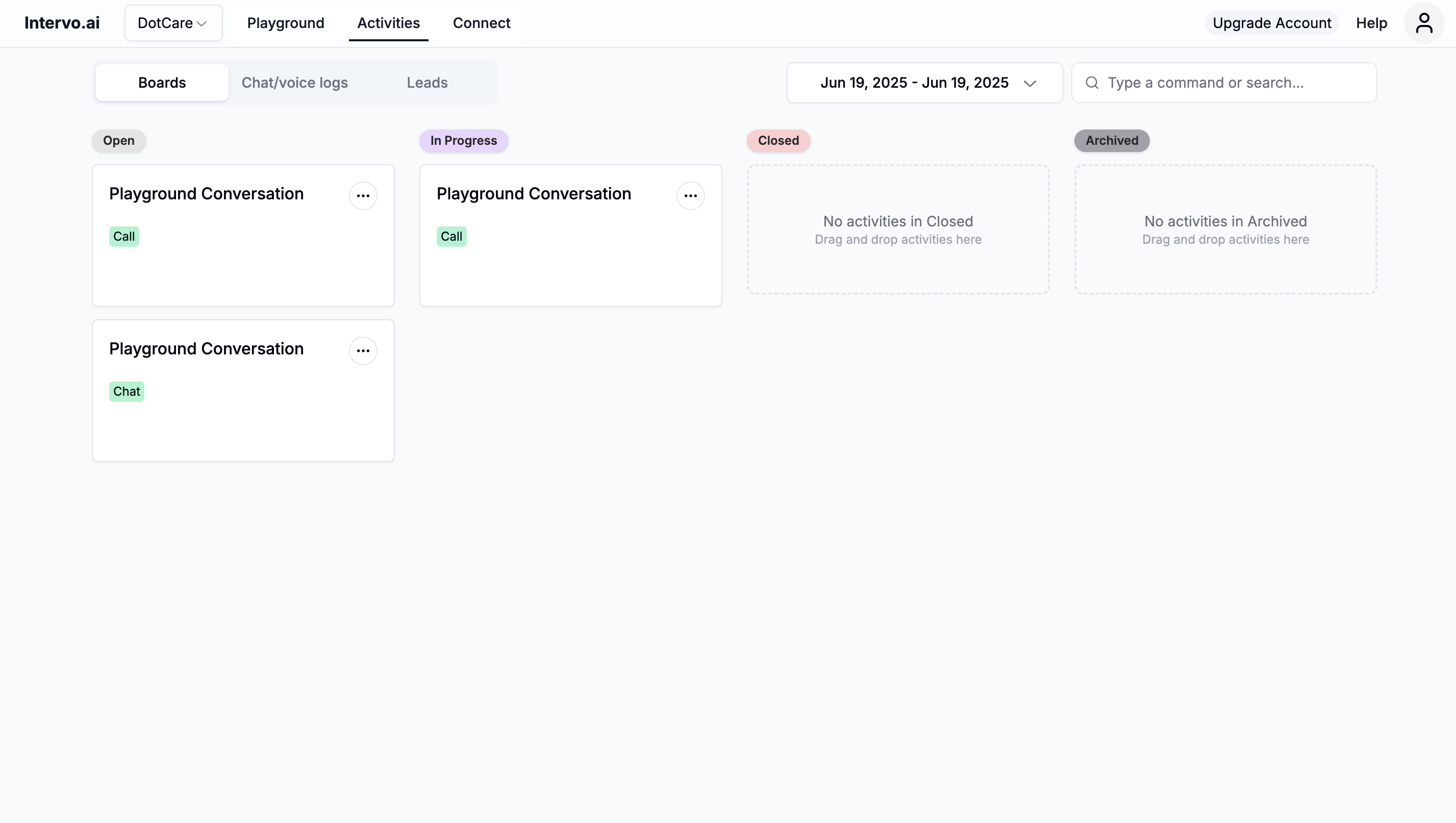Click the date range chevron arrow
This screenshot has width=1456, height=823.
pos(1030,84)
